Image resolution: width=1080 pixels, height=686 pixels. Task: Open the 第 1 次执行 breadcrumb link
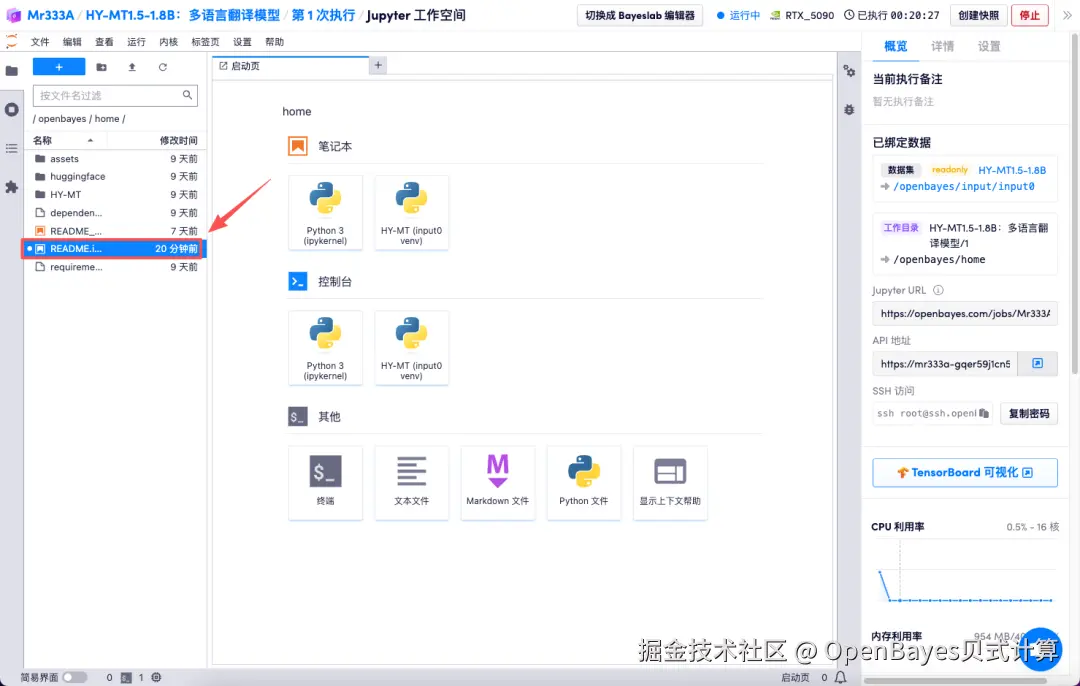point(323,15)
